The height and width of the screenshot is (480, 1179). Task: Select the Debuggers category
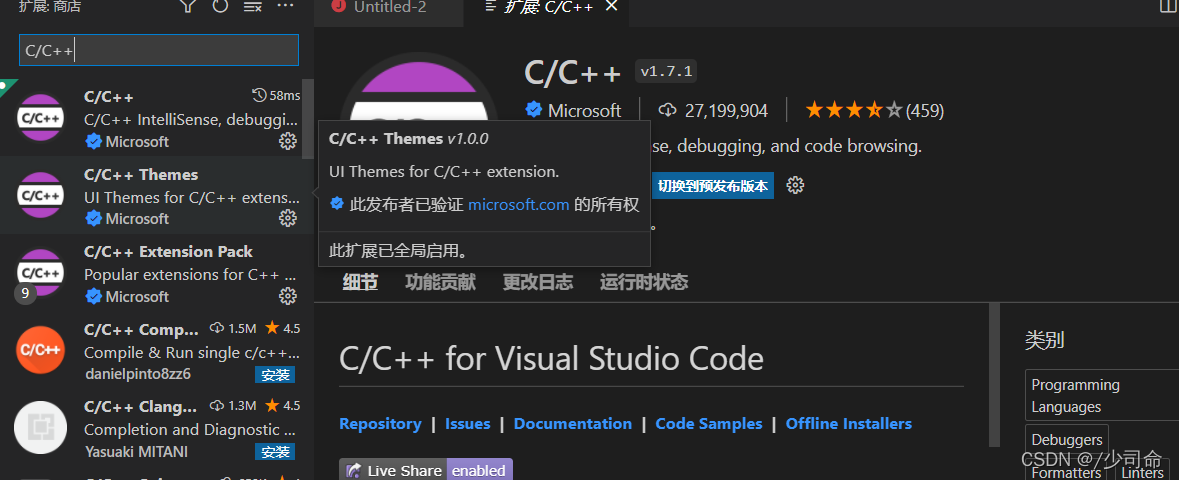(x=1067, y=439)
